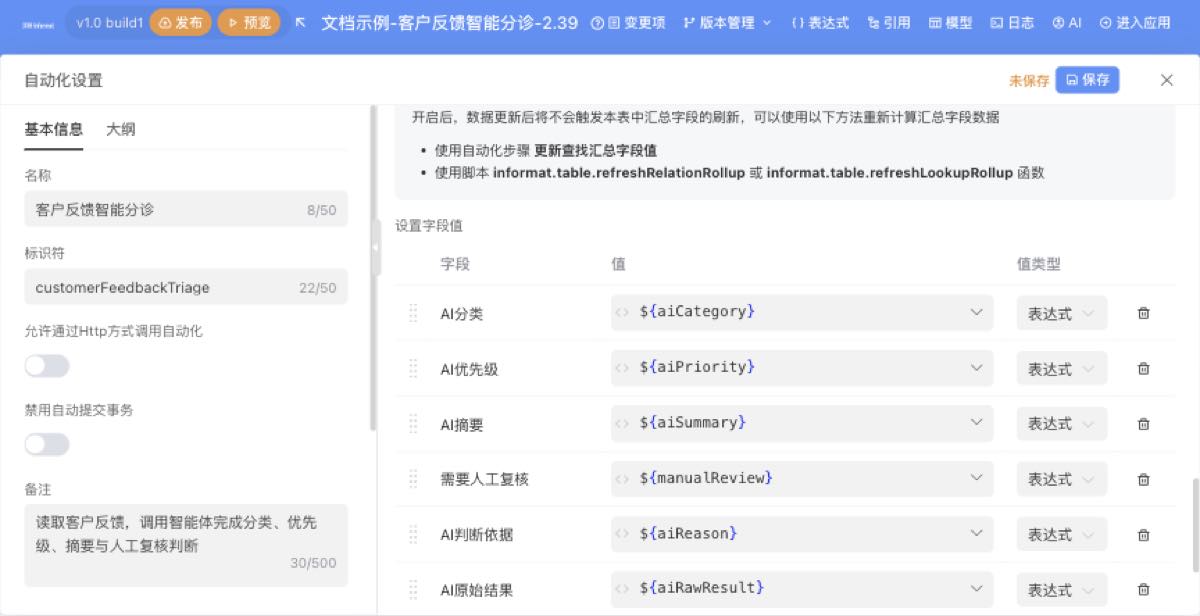The width and height of the screenshot is (1200, 616).
Task: Close the 自动化设置 dialog
Action: tap(1166, 80)
